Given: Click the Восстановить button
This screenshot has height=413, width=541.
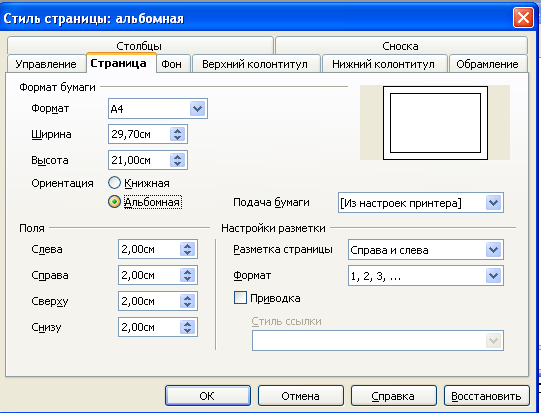Looking at the screenshot, I should click(486, 395).
